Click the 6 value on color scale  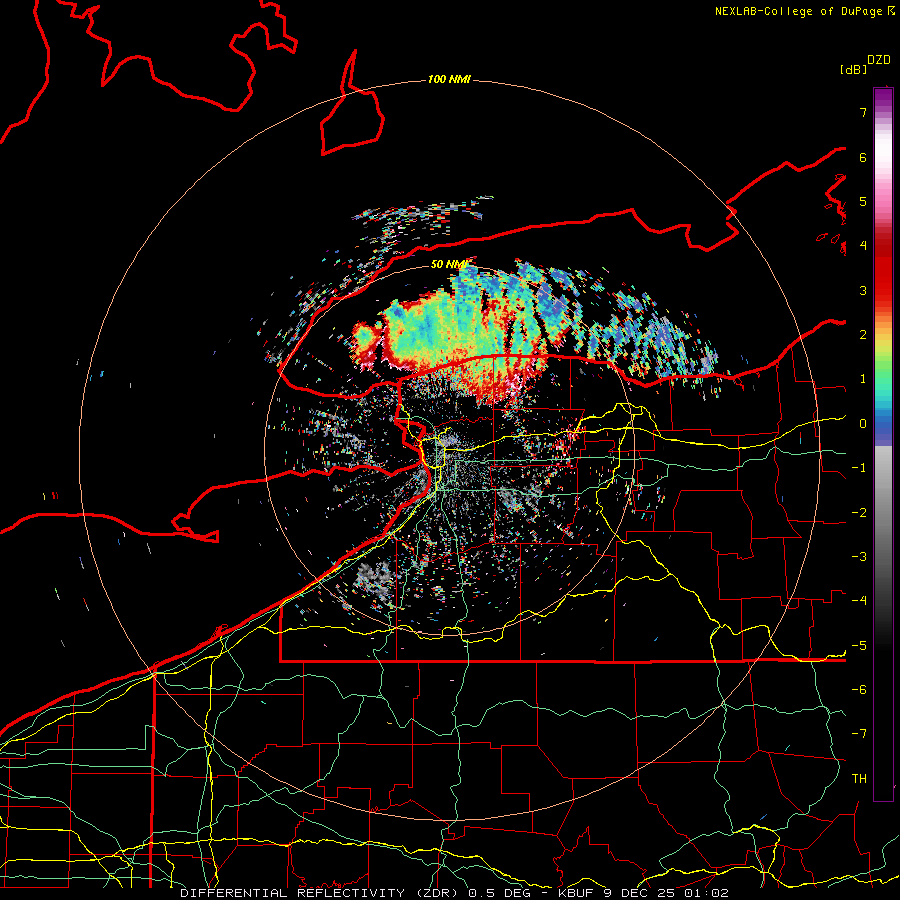coord(863,157)
